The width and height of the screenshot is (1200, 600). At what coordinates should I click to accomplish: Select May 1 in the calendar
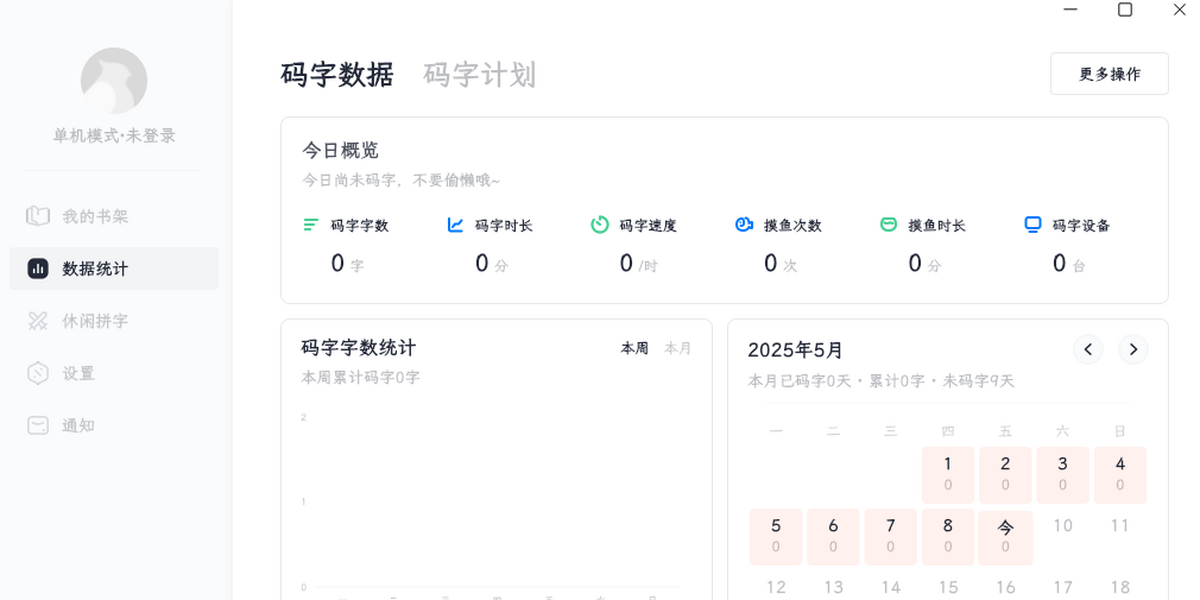click(948, 474)
